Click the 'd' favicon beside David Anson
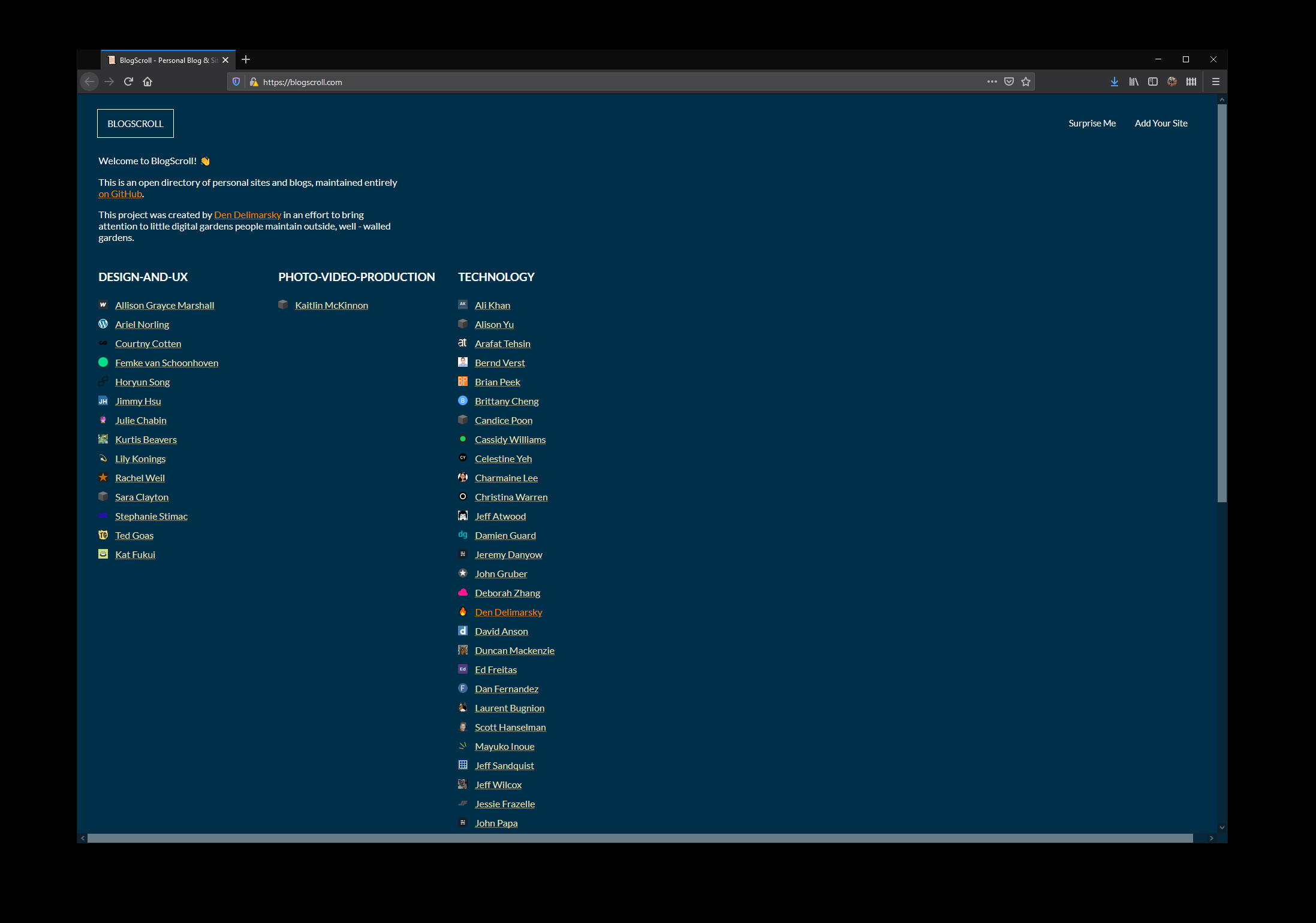This screenshot has height=923, width=1316. pos(463,631)
